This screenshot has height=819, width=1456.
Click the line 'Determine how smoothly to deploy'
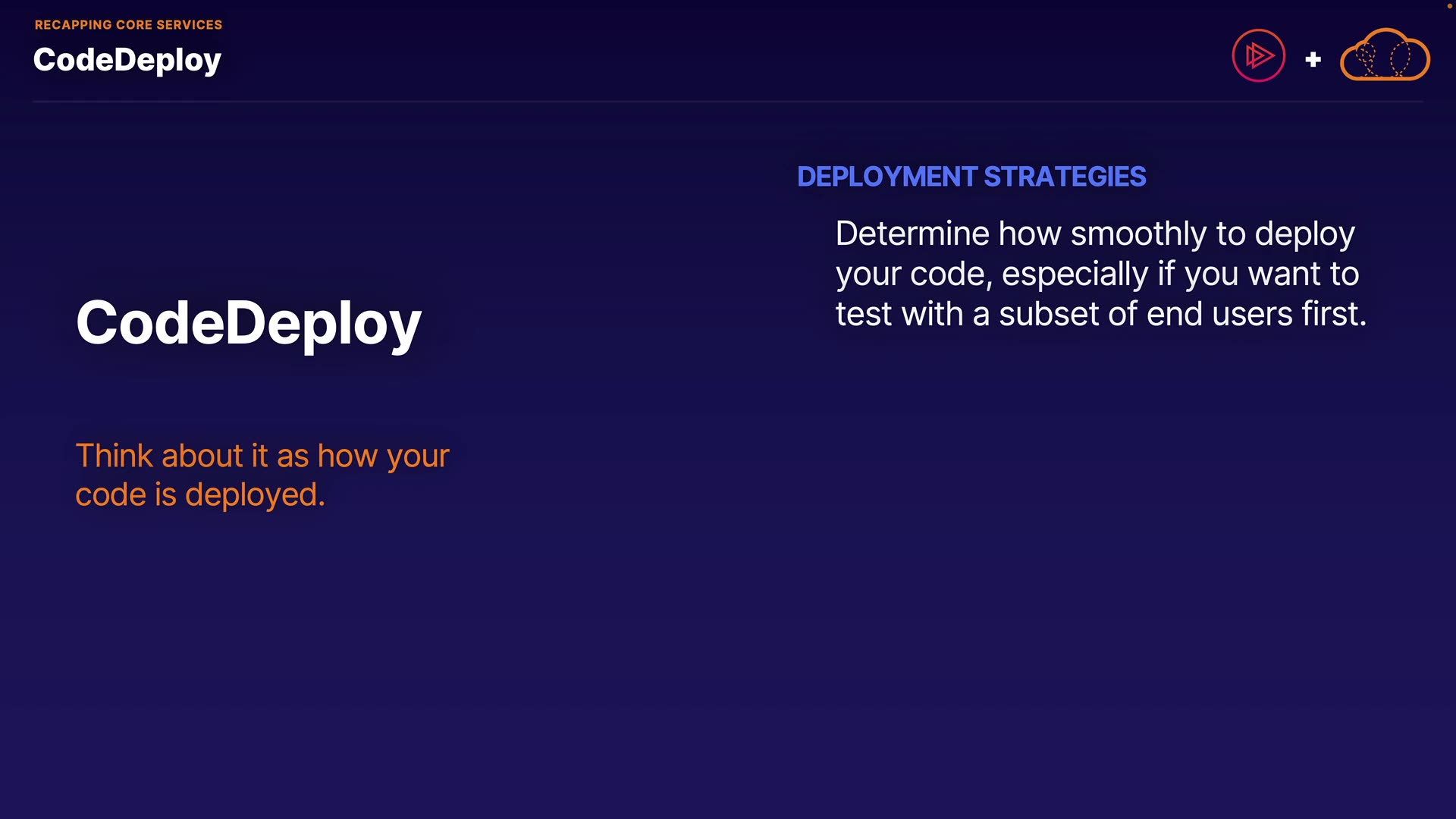pos(1094,234)
